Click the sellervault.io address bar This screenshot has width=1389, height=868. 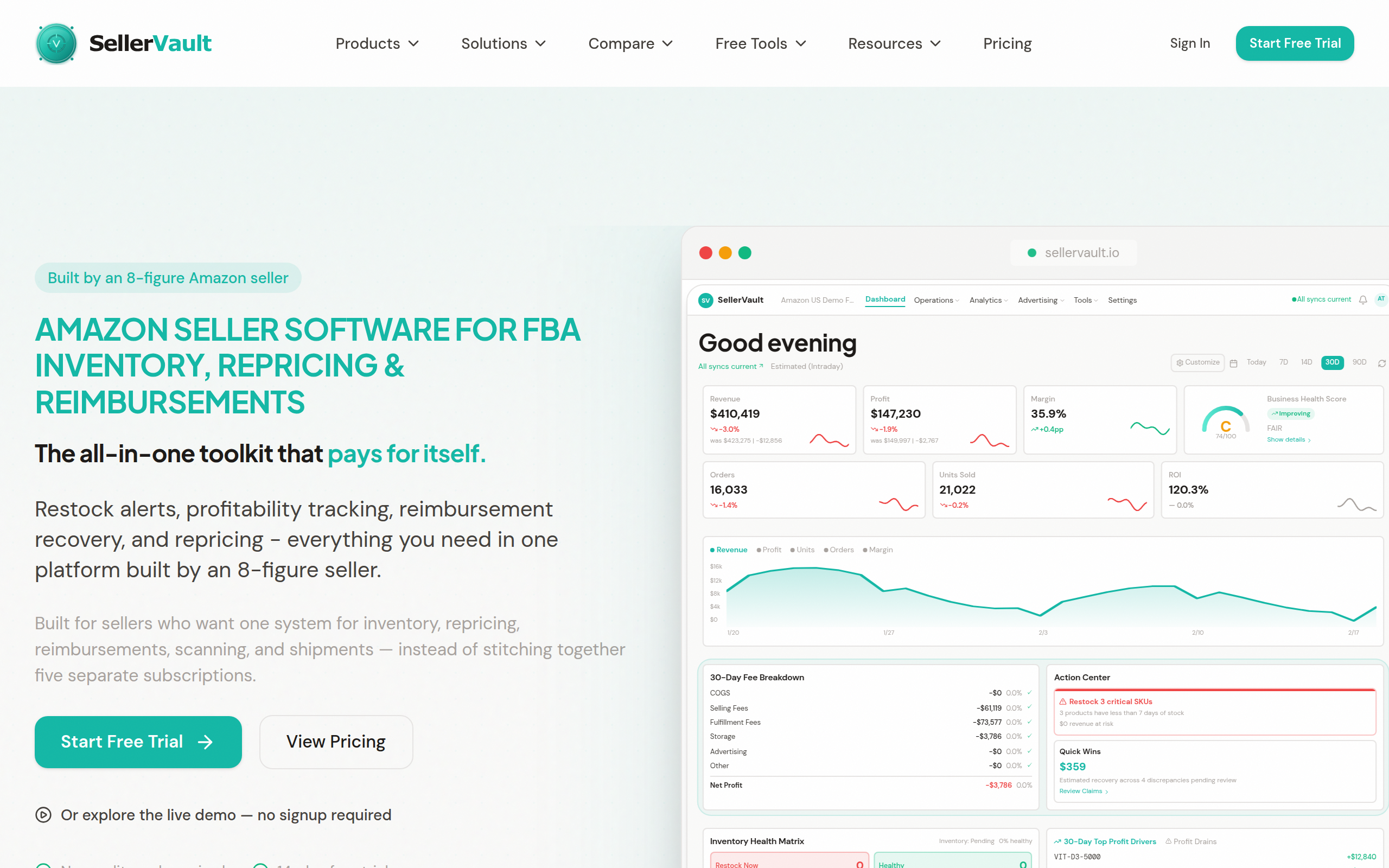(x=1073, y=253)
